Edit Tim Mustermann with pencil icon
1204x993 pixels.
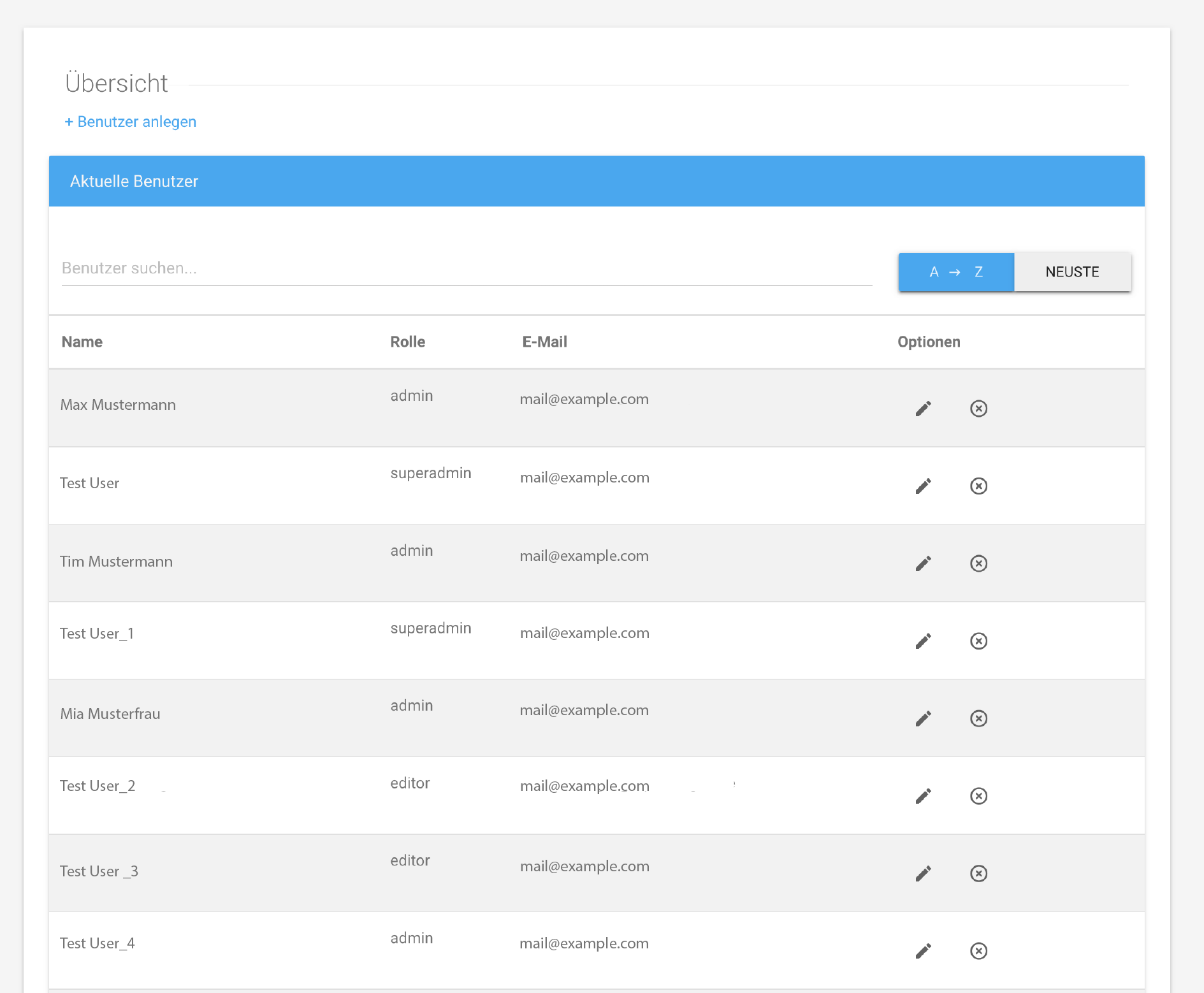tap(923, 563)
